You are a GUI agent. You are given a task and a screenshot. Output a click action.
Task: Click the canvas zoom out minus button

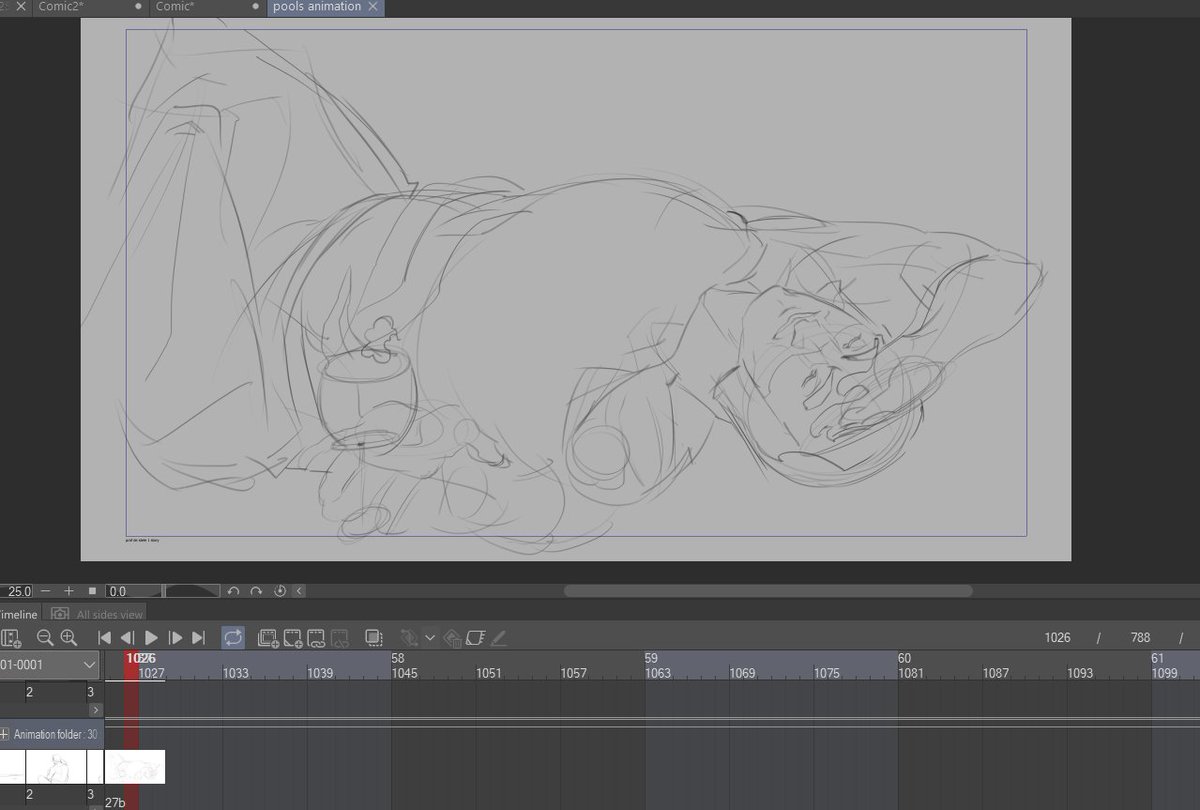tap(46, 591)
